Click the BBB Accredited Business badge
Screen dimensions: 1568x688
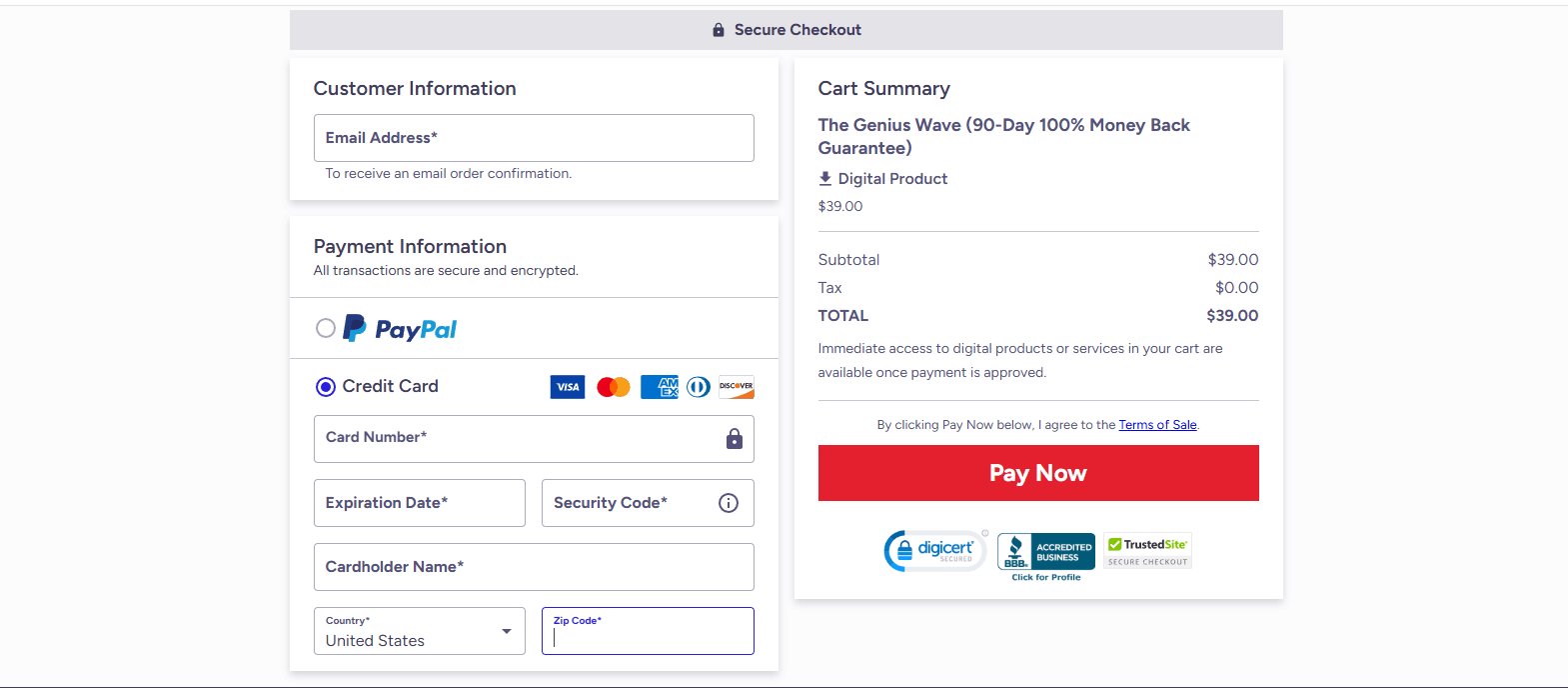click(x=1044, y=551)
